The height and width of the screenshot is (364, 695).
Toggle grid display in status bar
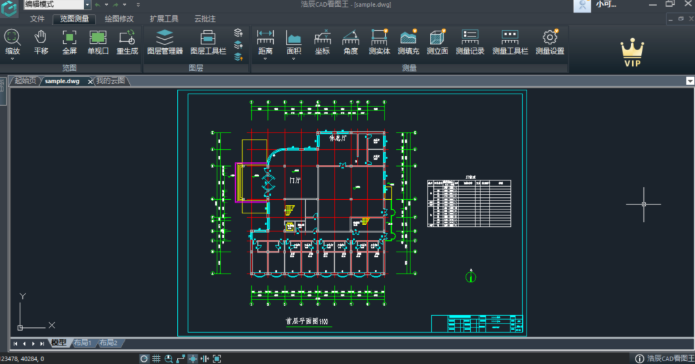pos(156,359)
